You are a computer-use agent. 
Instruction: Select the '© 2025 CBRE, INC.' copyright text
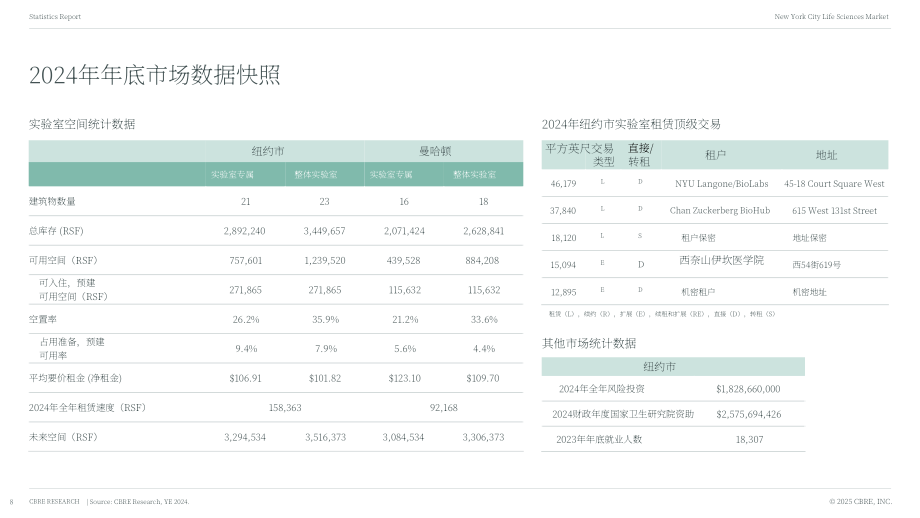click(x=860, y=502)
